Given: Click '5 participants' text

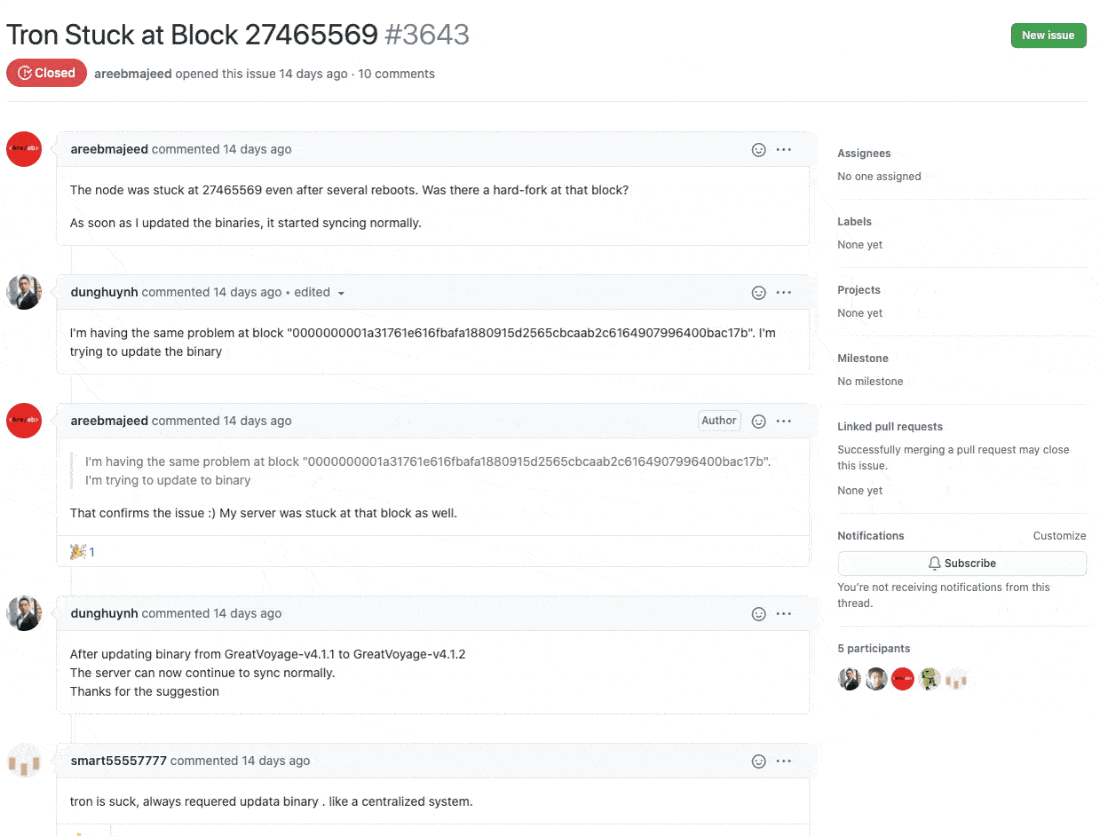Looking at the screenshot, I should click(x=873, y=649).
